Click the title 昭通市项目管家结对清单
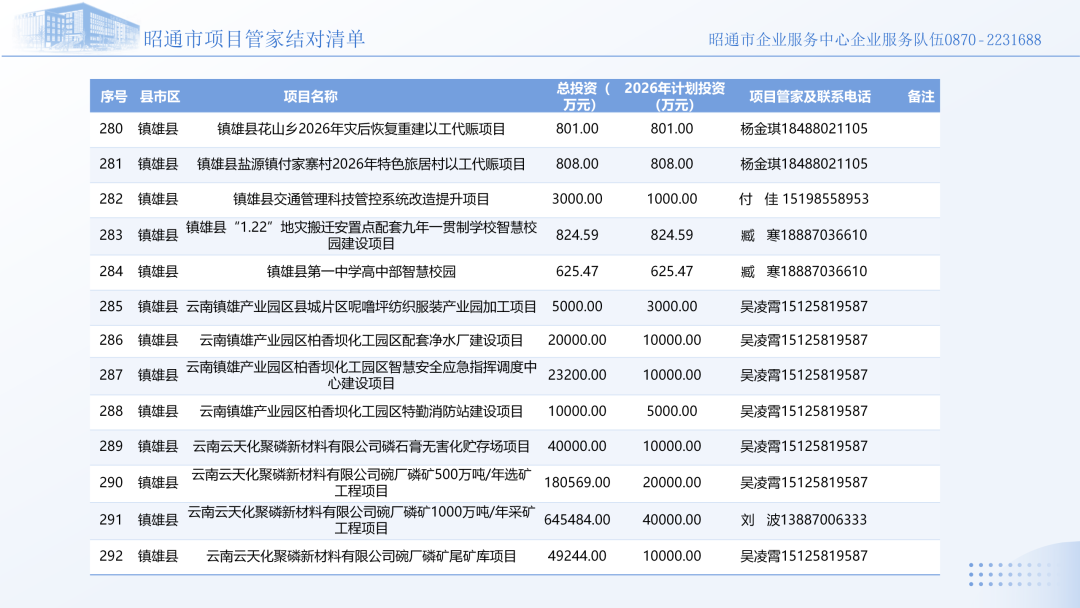1080x608 pixels. tap(254, 39)
